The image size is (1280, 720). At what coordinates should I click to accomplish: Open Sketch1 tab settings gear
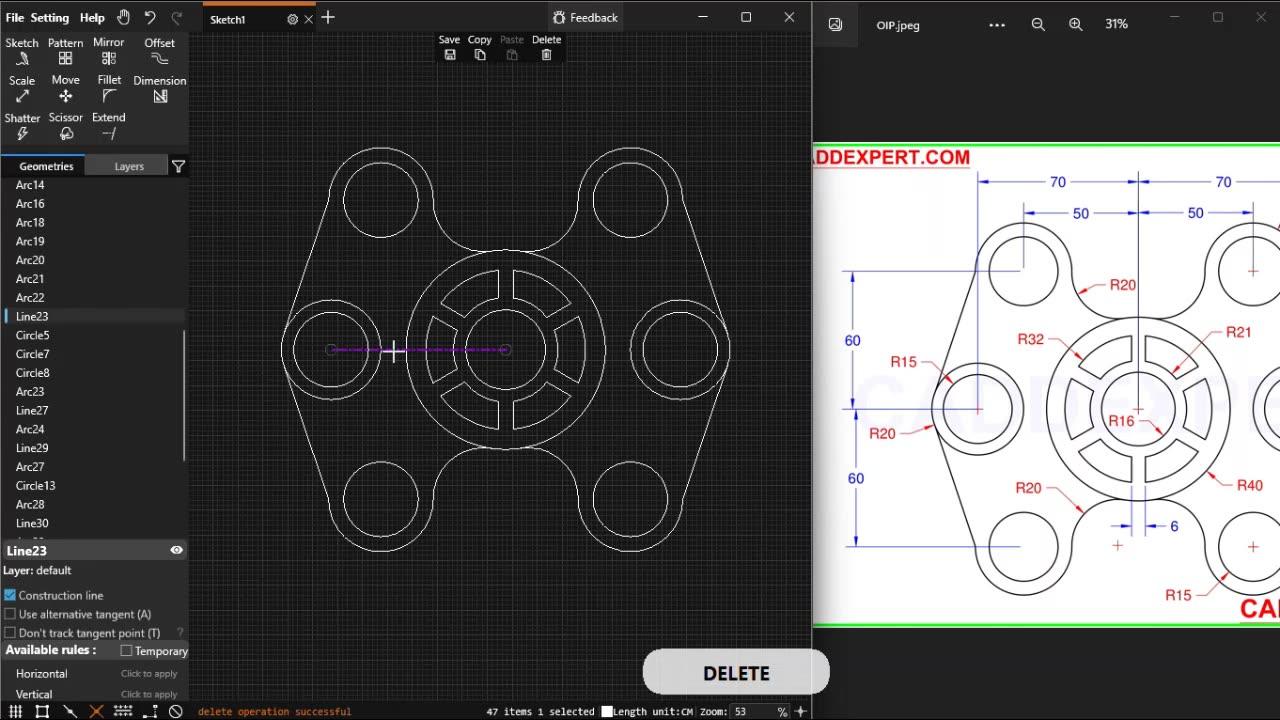point(292,19)
